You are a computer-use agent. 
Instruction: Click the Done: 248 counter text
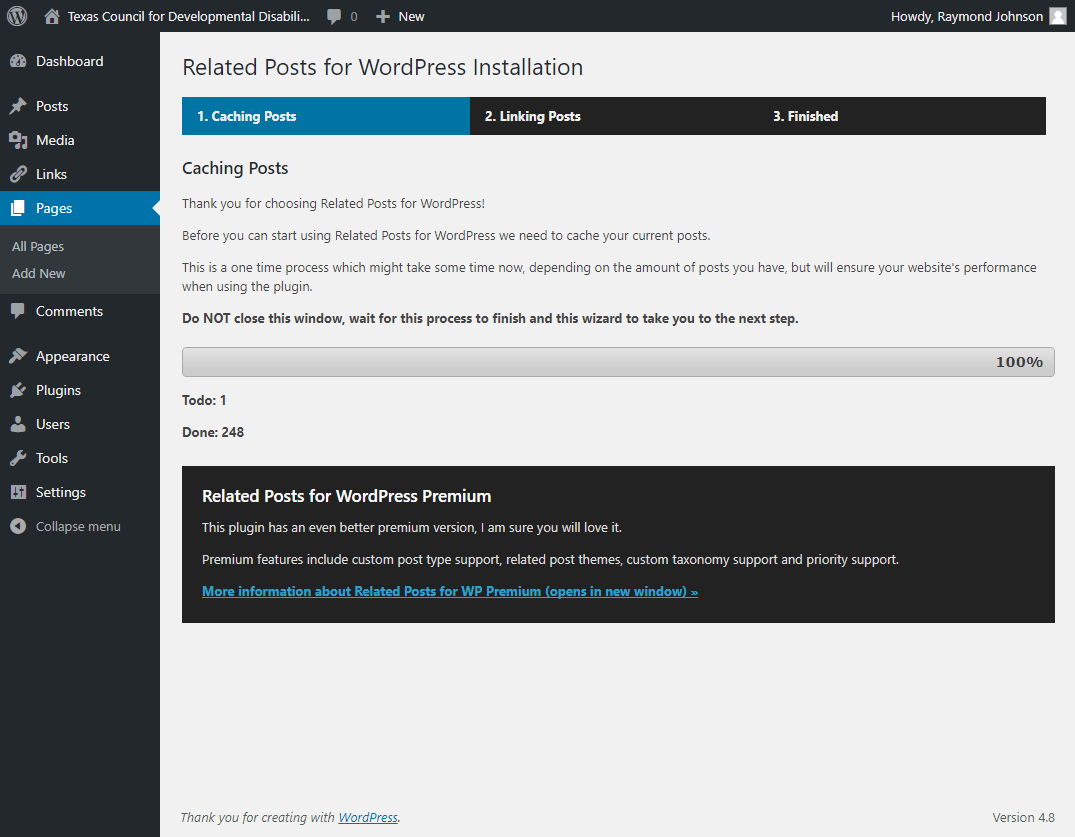click(213, 433)
